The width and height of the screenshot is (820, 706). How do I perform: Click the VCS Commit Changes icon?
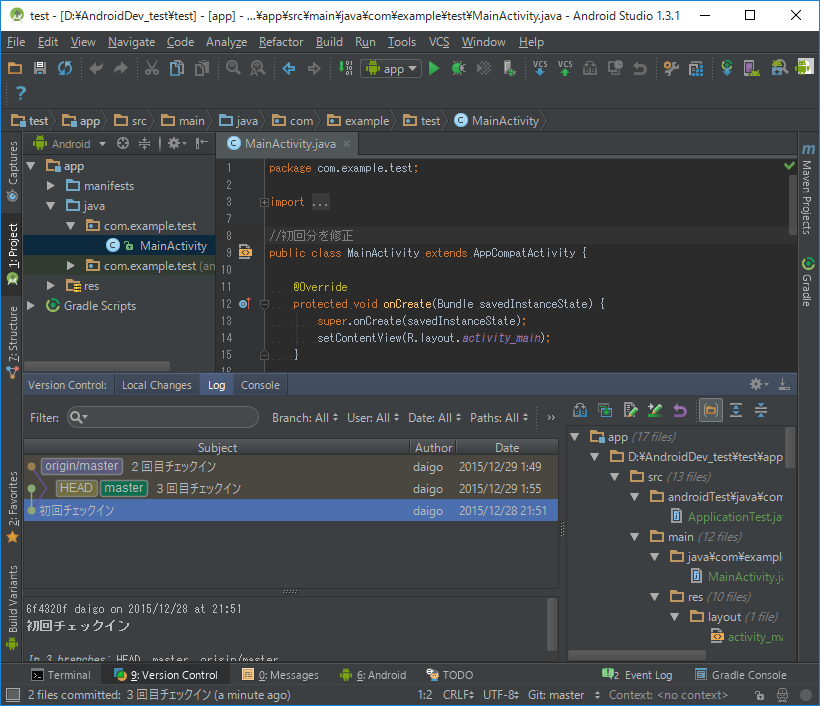tap(565, 68)
